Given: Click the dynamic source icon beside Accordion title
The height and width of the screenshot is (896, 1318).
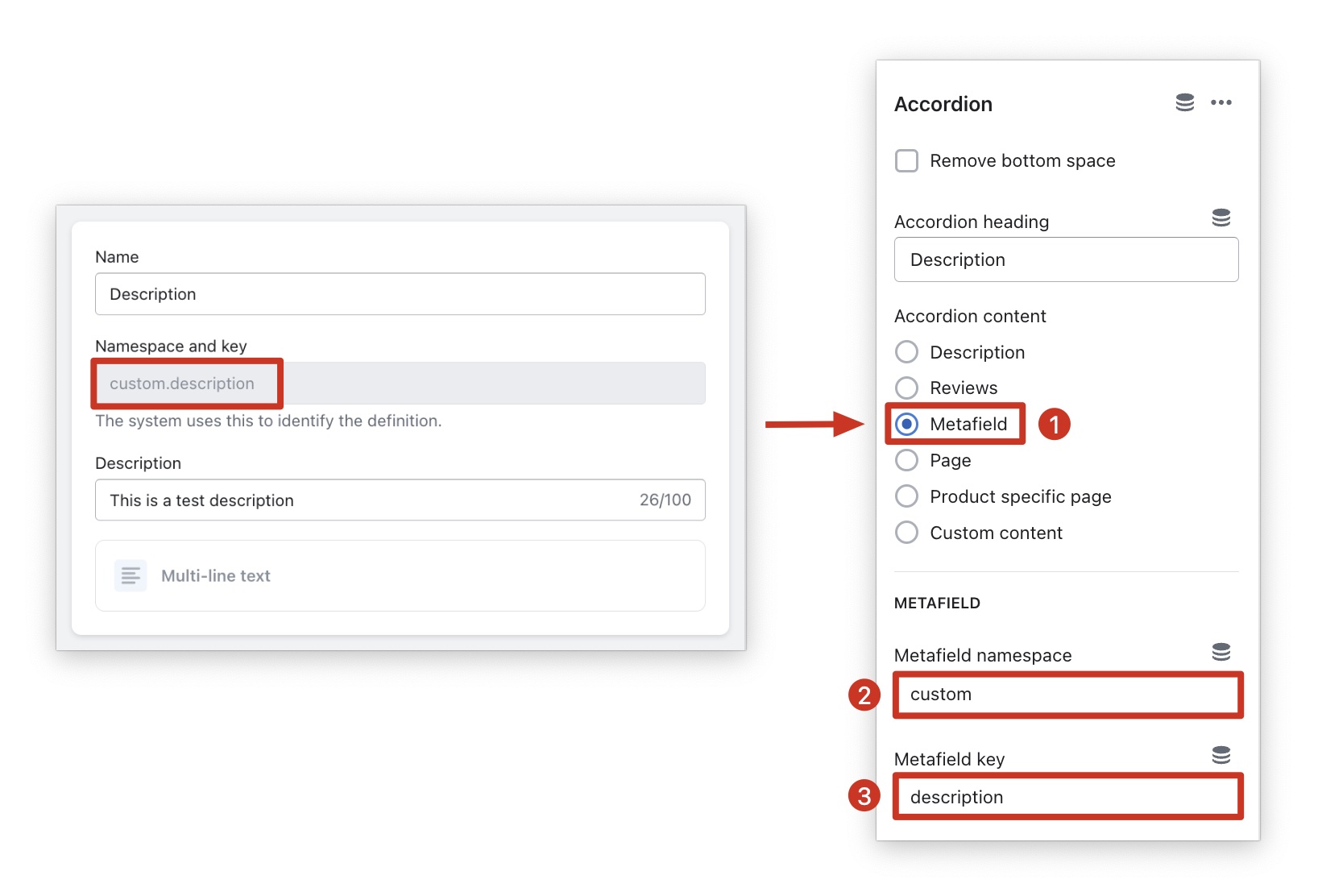Looking at the screenshot, I should 1184,102.
